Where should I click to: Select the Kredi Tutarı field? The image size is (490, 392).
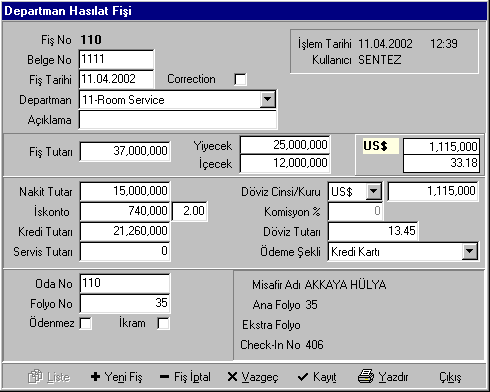[x=125, y=231]
